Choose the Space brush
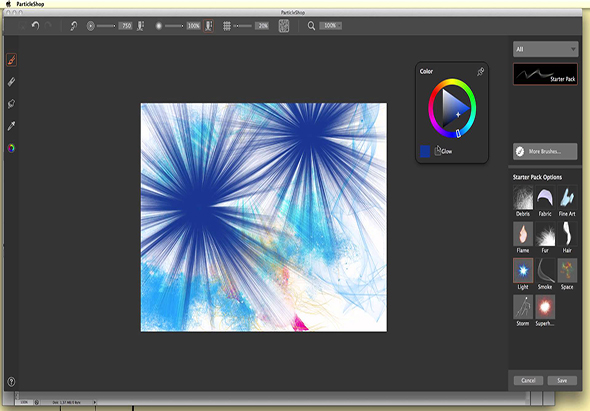 pyautogui.click(x=567, y=274)
